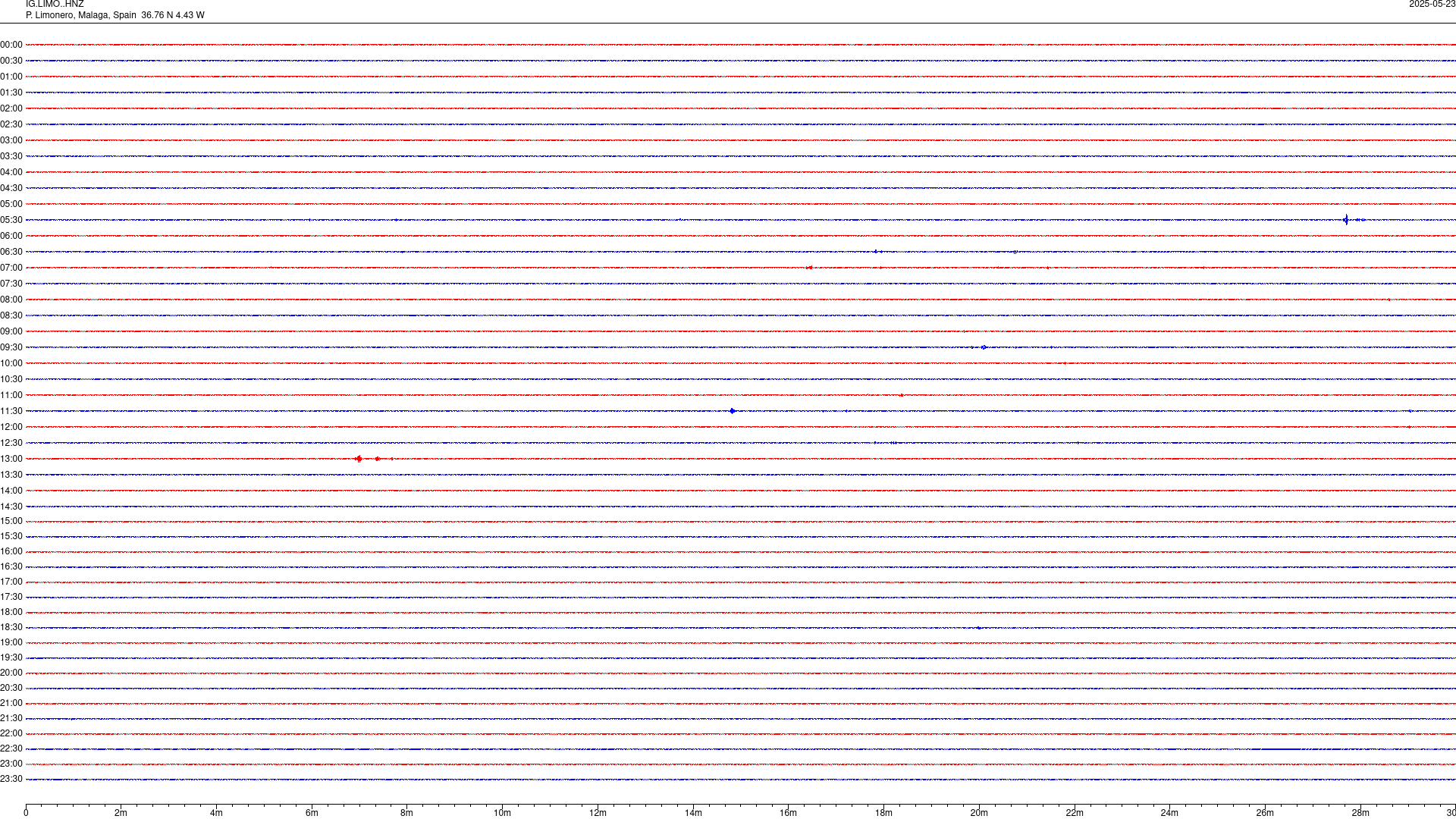
Task: Click the 04:00 trace time label
Action: 11,172
